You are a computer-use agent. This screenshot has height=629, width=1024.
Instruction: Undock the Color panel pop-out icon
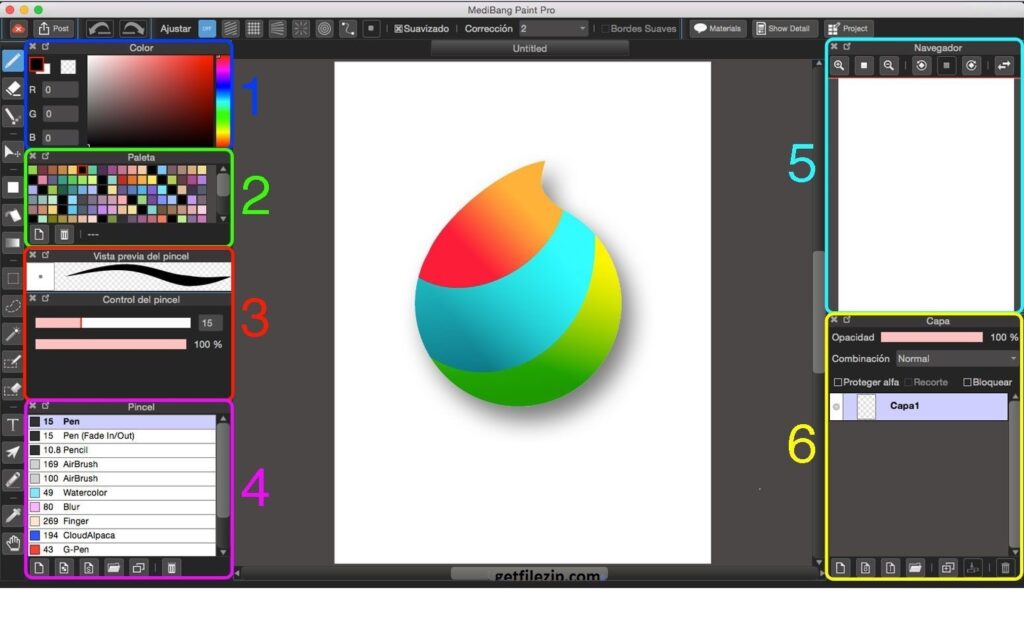[x=46, y=46]
